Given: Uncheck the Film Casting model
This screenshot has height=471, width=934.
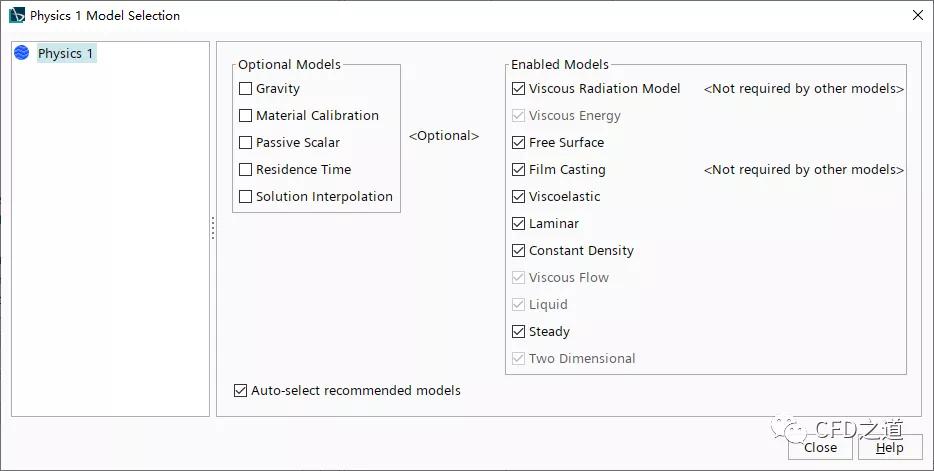Looking at the screenshot, I should coord(519,170).
